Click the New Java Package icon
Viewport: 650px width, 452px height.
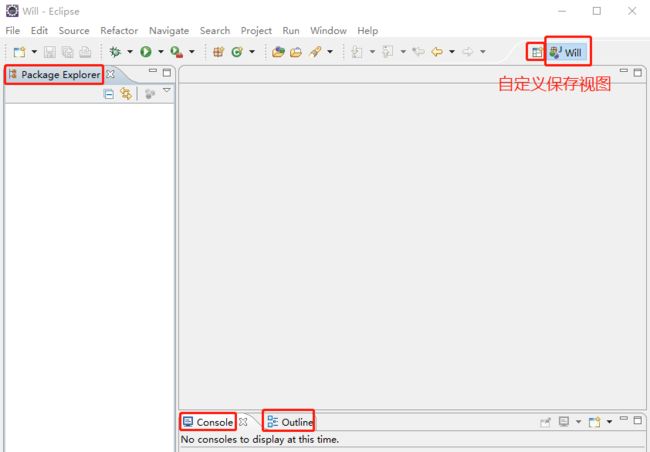(218, 52)
